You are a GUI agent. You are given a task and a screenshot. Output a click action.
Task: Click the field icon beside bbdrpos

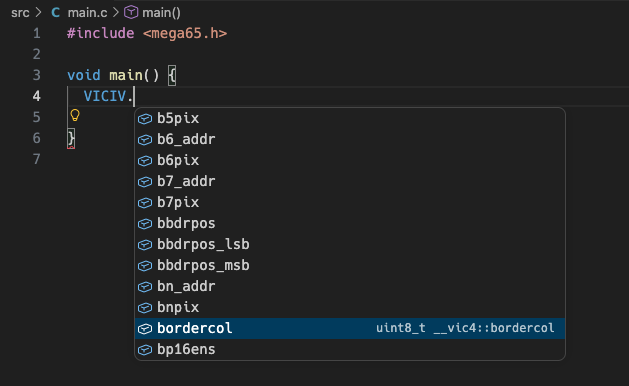(x=145, y=223)
